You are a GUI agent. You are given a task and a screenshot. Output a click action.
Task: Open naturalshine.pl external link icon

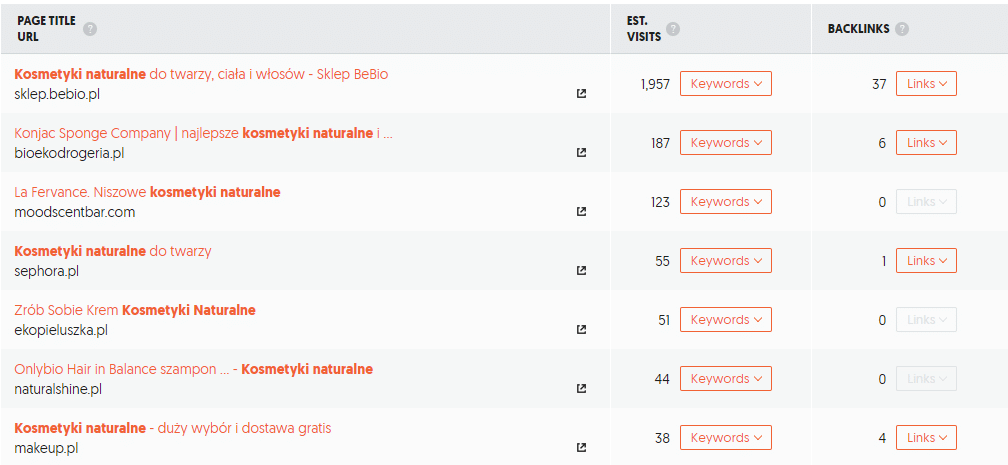(x=581, y=388)
